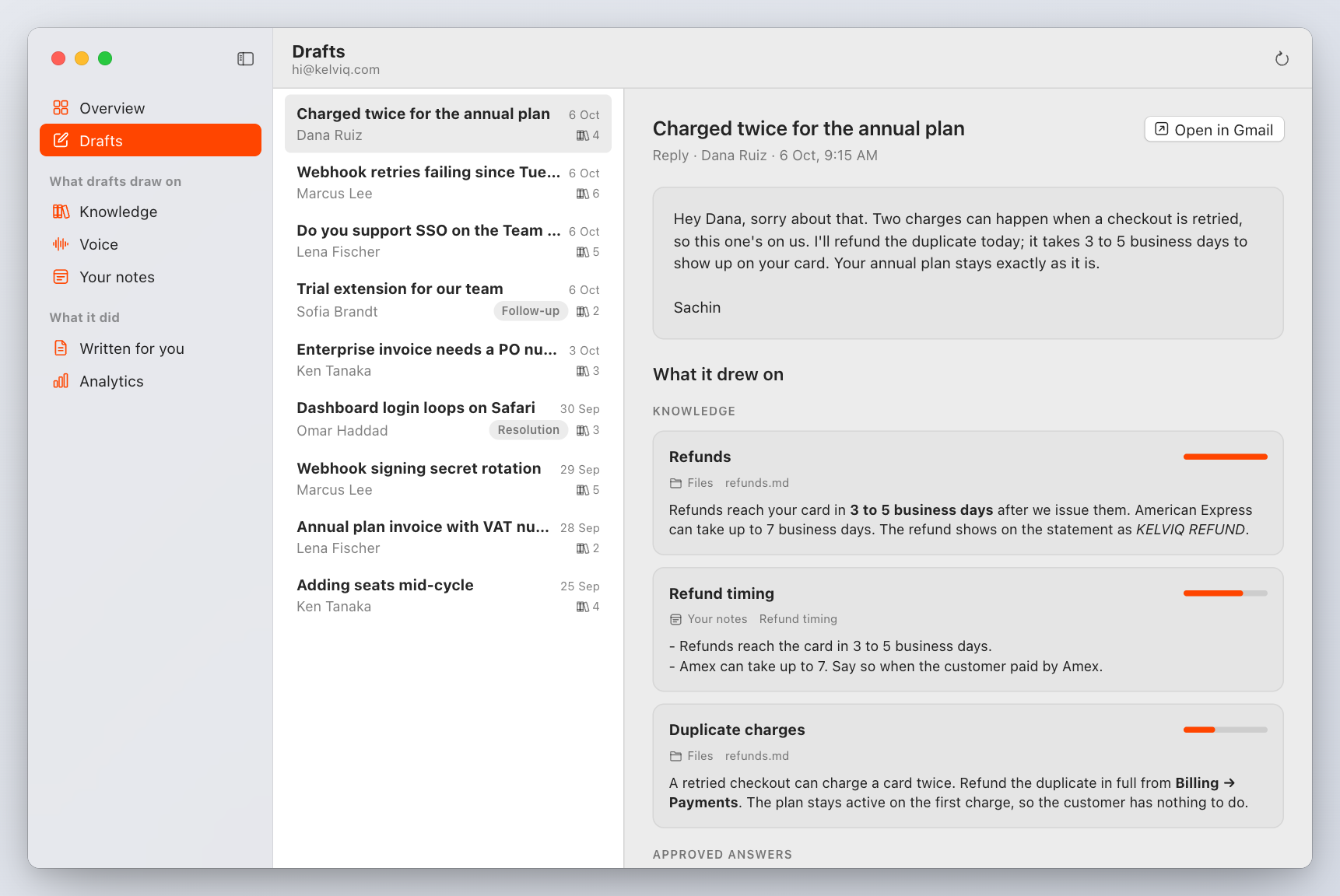Click the Follow-up tag on the Trial extension draft
This screenshot has width=1340, height=896.
[x=530, y=311]
